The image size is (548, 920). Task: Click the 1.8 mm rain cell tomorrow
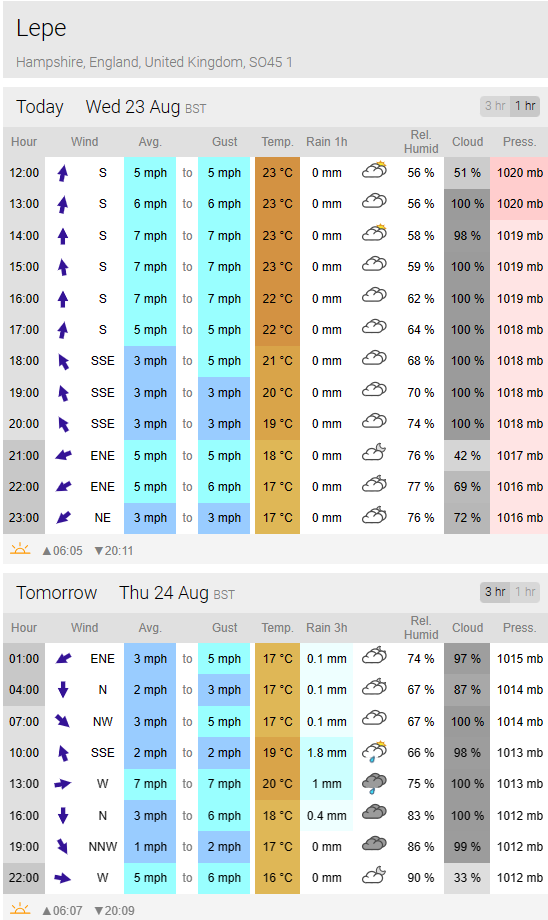[327, 753]
